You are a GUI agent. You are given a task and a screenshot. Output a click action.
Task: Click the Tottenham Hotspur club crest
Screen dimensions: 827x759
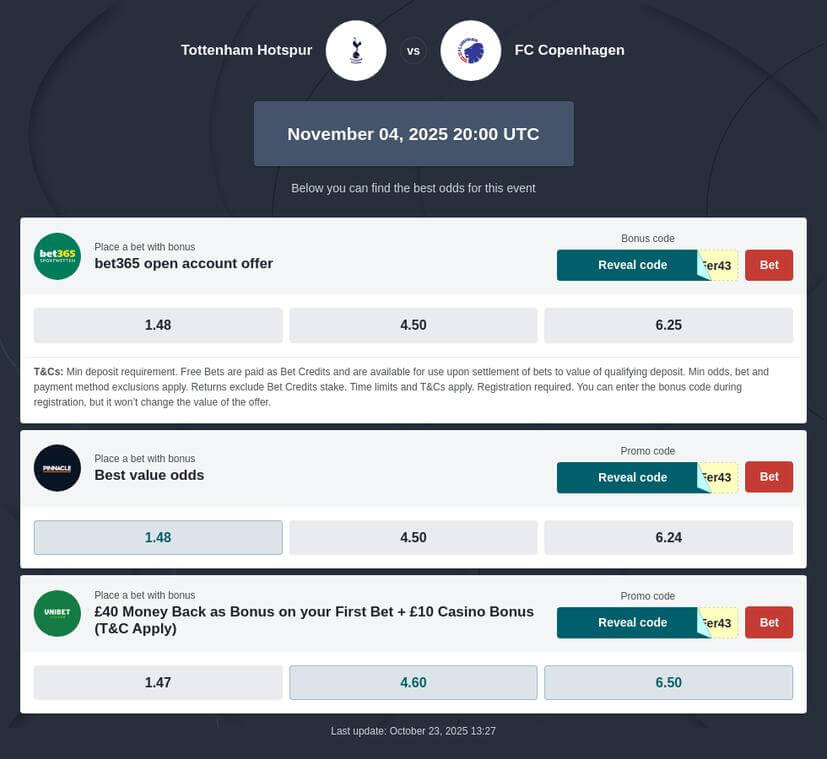click(354, 50)
